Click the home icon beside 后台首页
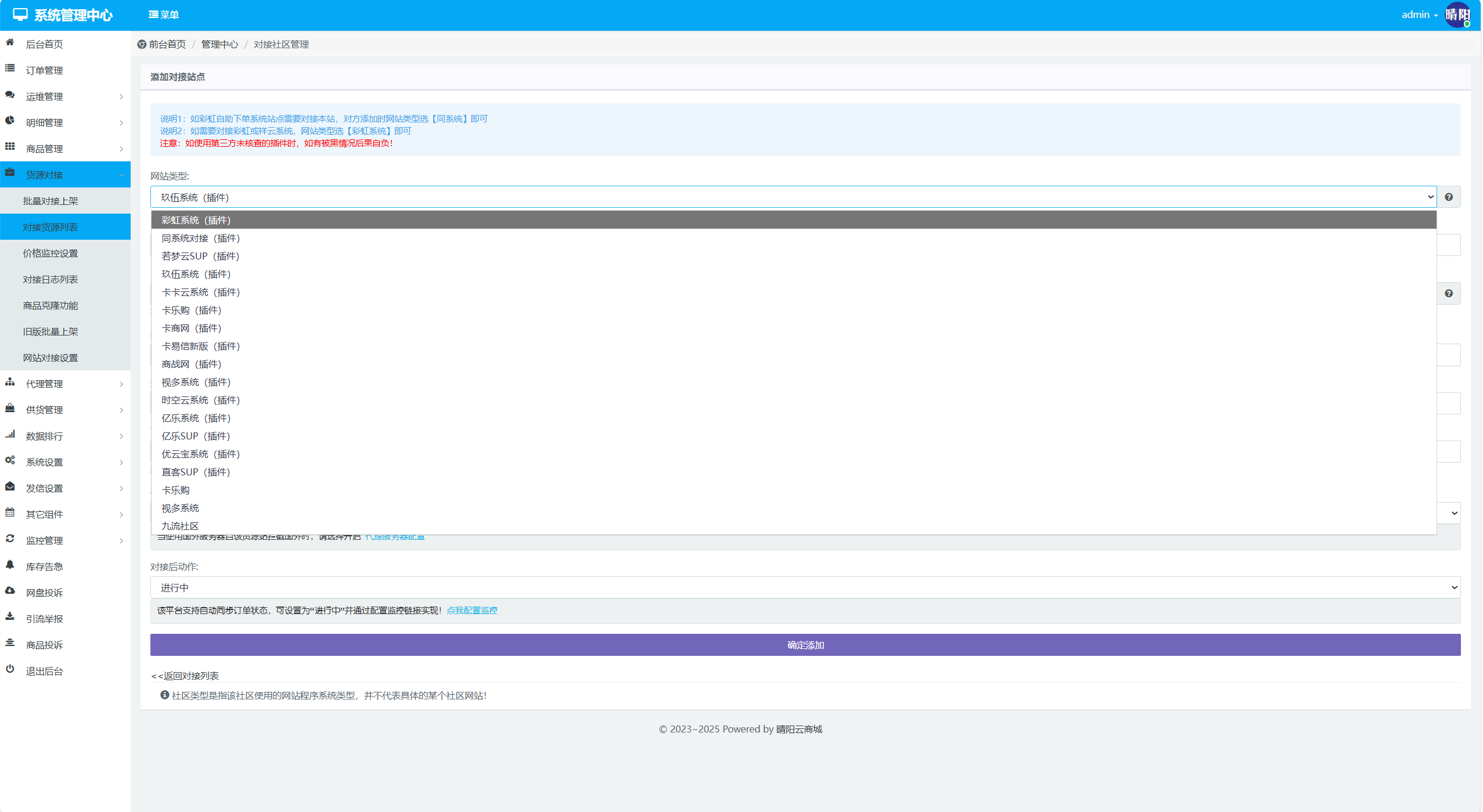Viewport: 1483px width, 812px height. (x=10, y=42)
